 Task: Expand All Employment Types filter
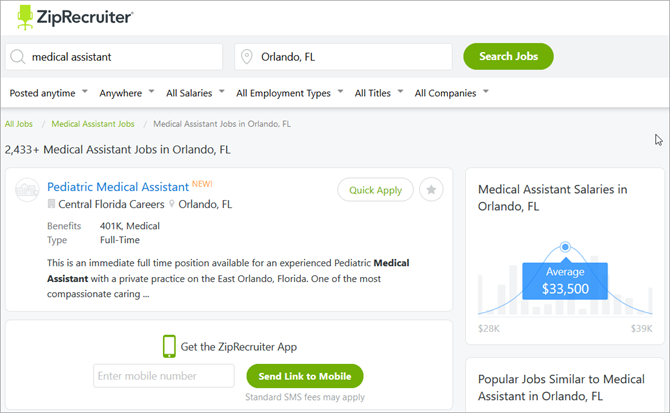click(289, 93)
